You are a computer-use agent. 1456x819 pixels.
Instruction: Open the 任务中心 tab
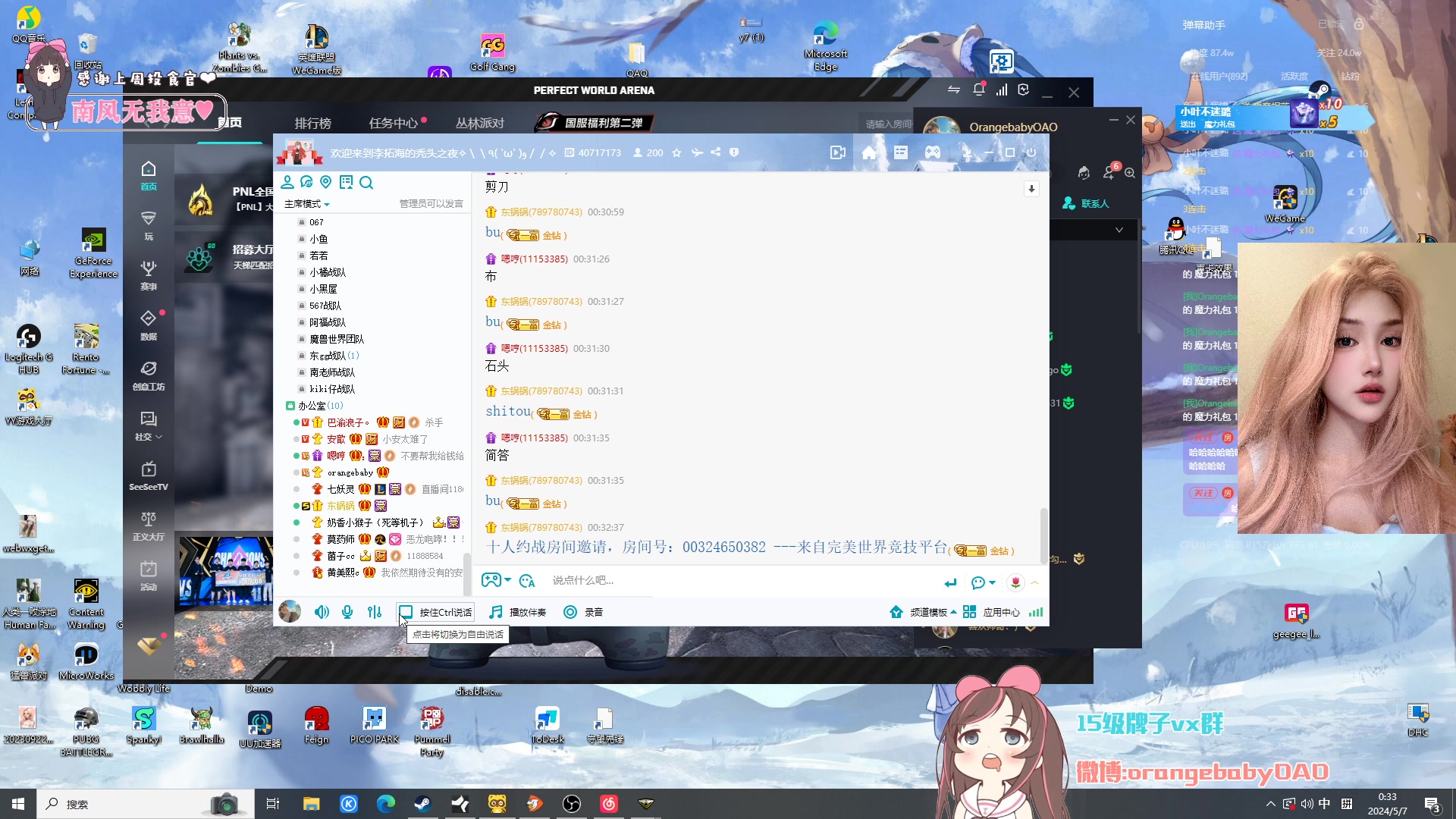[x=393, y=123]
